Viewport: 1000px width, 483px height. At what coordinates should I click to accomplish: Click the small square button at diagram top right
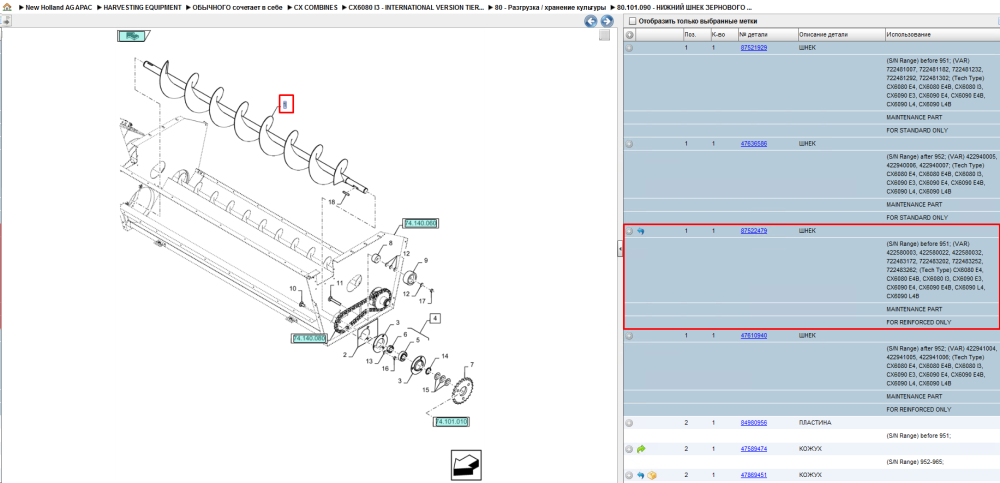point(604,35)
